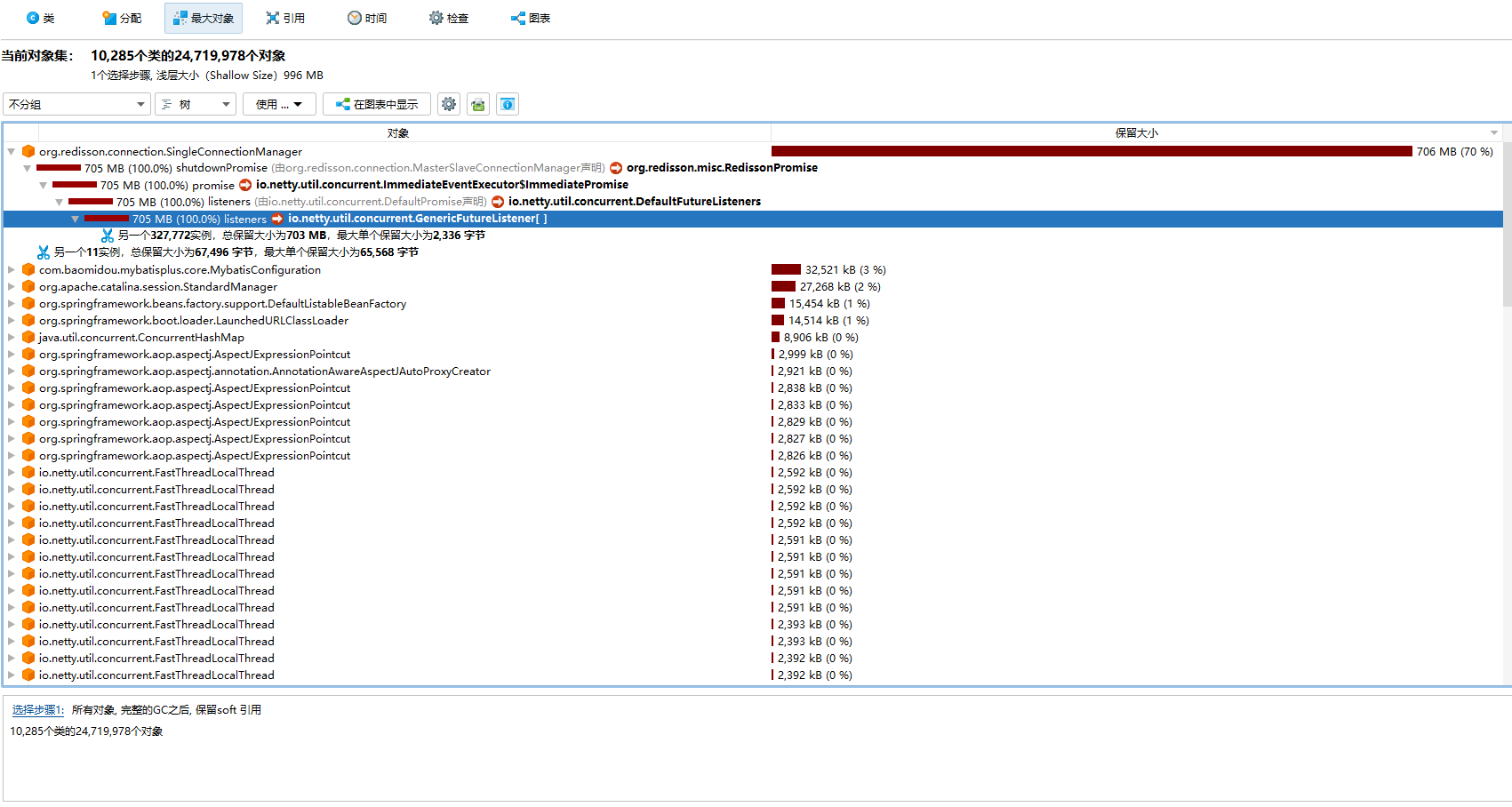Switch to the 时间 view tab
Screen dimensions: 1512x807
click(x=366, y=18)
